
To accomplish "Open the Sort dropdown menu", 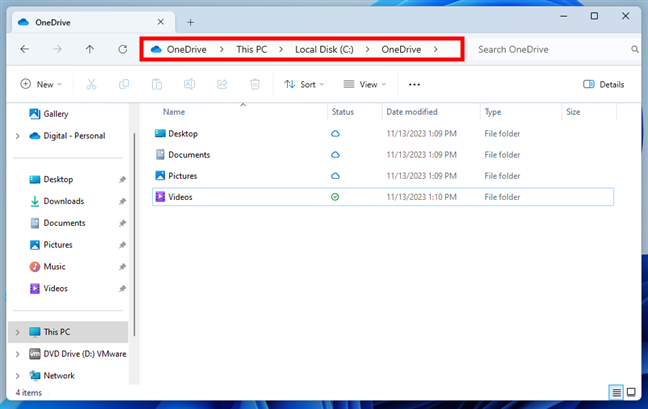I will pos(304,84).
